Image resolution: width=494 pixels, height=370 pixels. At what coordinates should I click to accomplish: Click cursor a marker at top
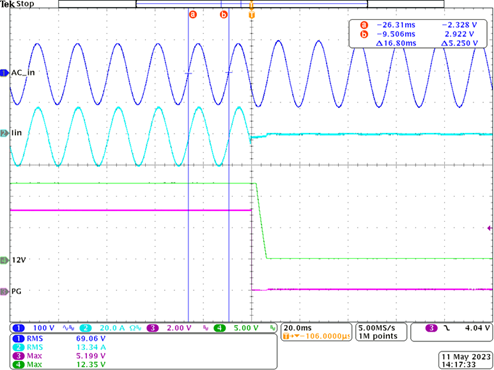(x=193, y=14)
